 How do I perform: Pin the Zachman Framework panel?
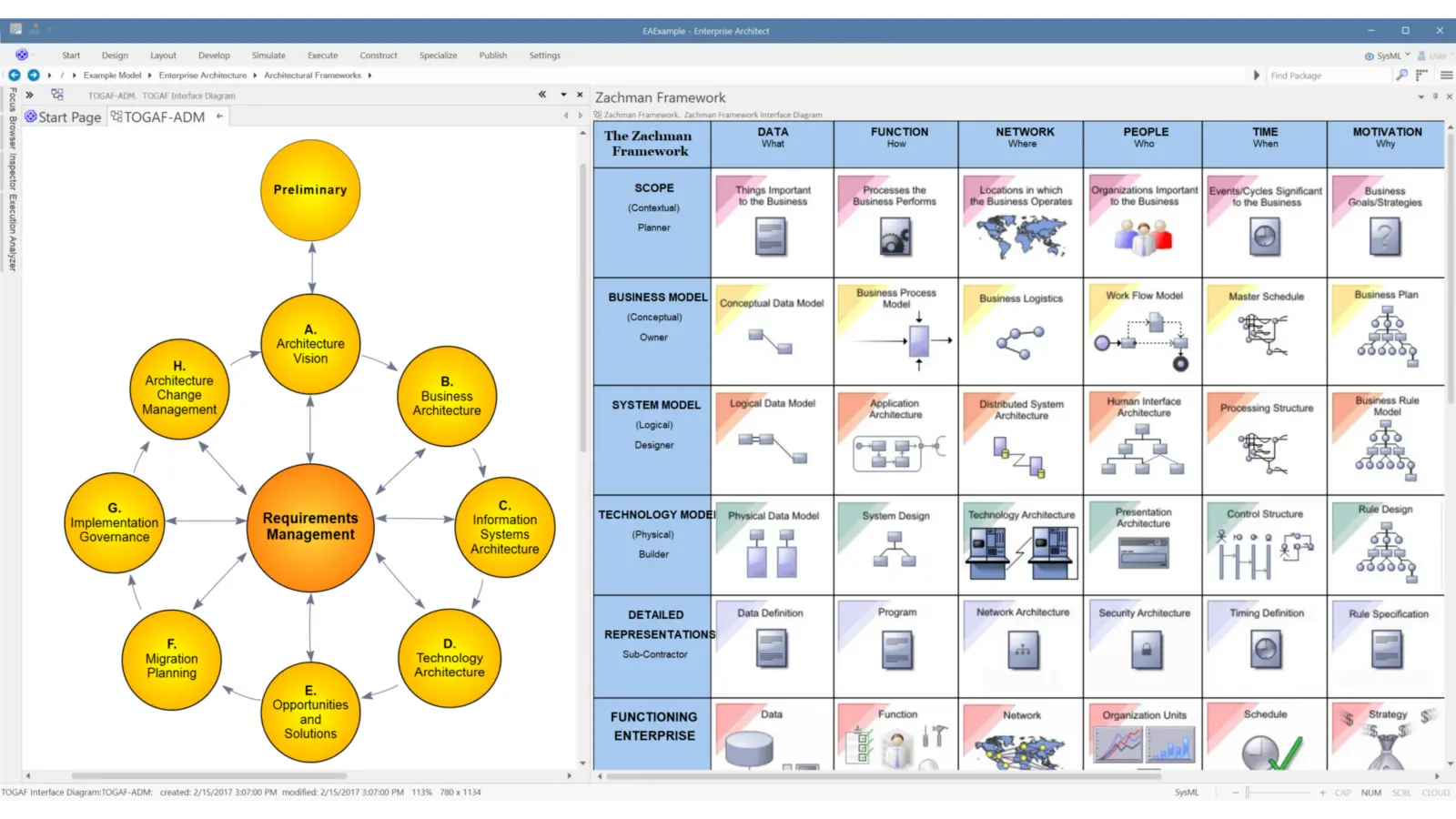tap(1435, 96)
